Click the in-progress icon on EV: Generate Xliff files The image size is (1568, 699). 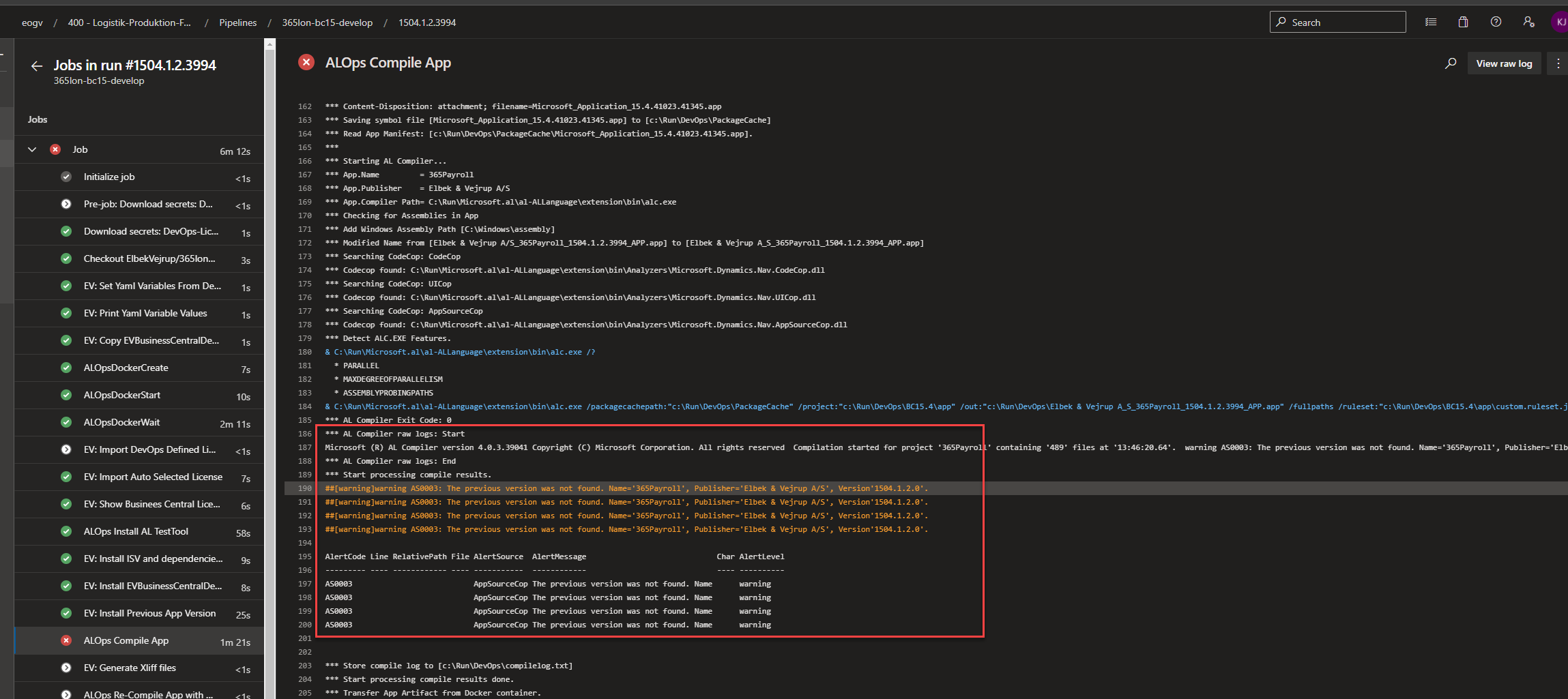click(x=66, y=668)
